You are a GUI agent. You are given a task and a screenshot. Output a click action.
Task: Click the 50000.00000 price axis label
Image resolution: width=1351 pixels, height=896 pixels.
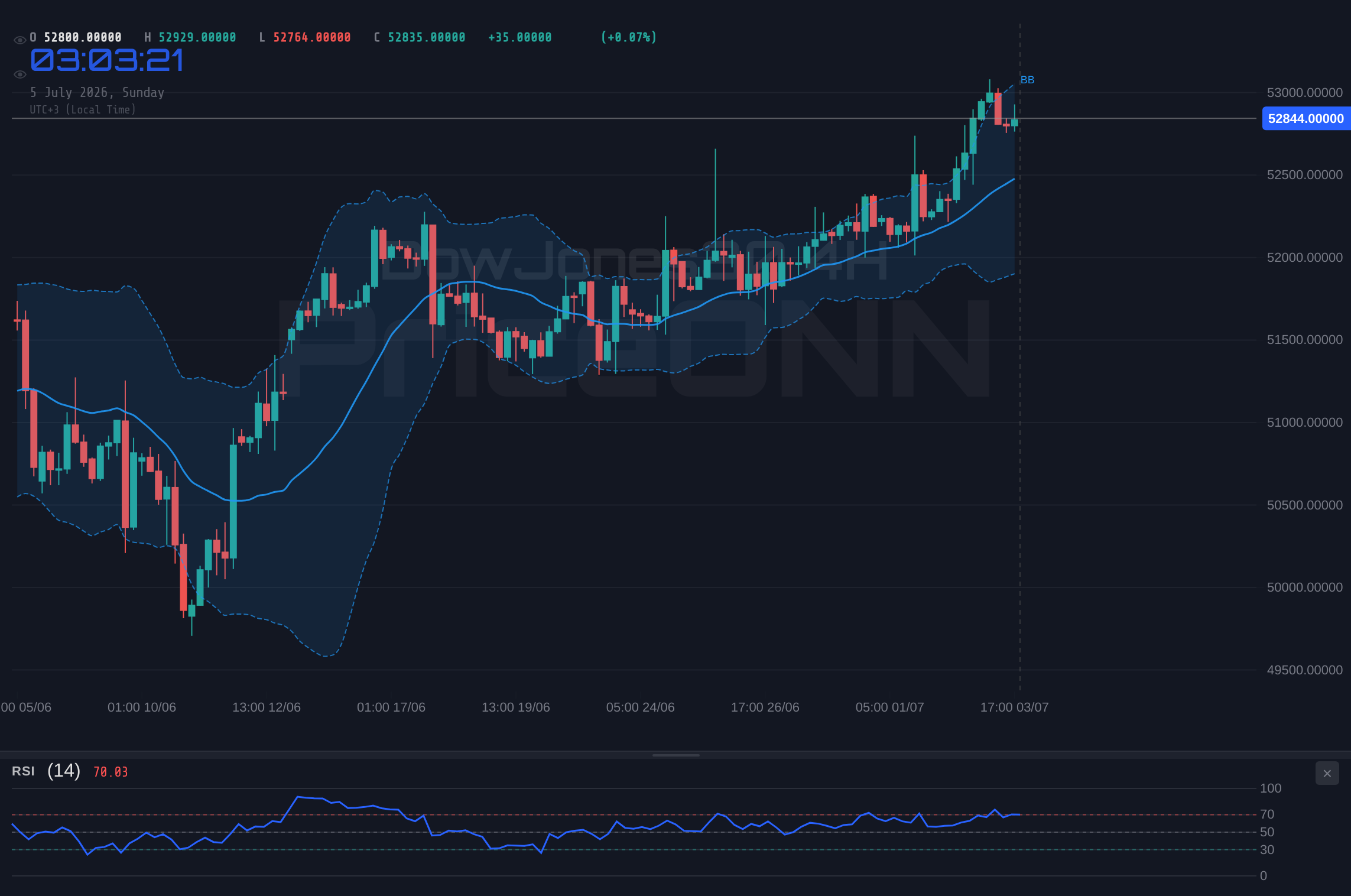click(1305, 587)
